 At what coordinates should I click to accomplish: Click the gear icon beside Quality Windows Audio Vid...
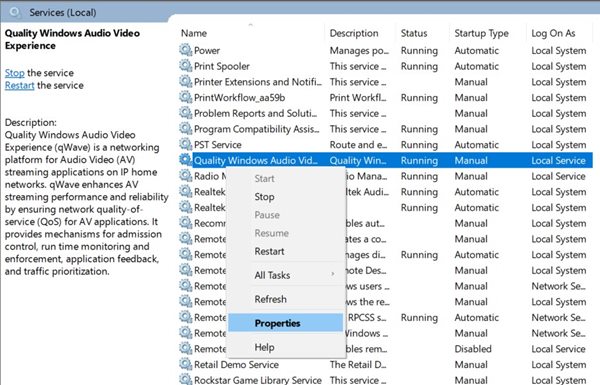point(186,160)
